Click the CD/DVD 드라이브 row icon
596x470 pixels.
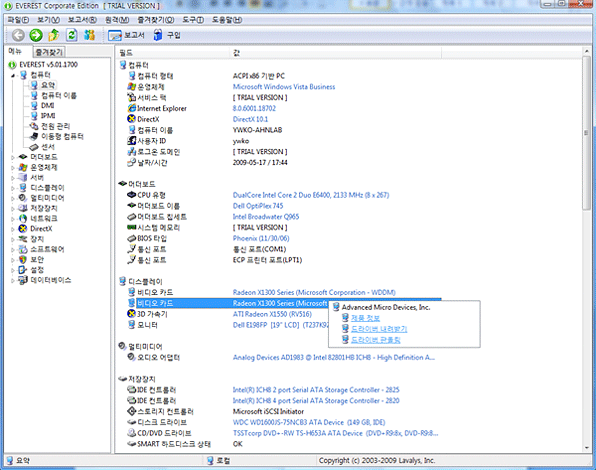(x=132, y=433)
